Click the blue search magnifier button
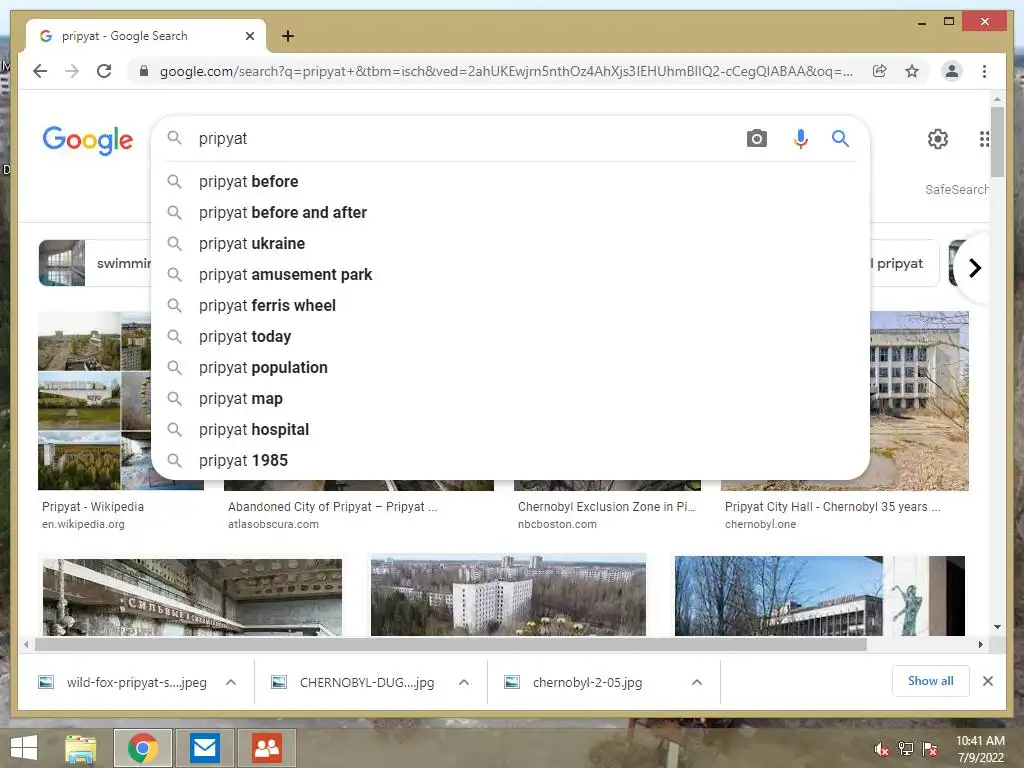This screenshot has height=768, width=1024. click(x=840, y=138)
